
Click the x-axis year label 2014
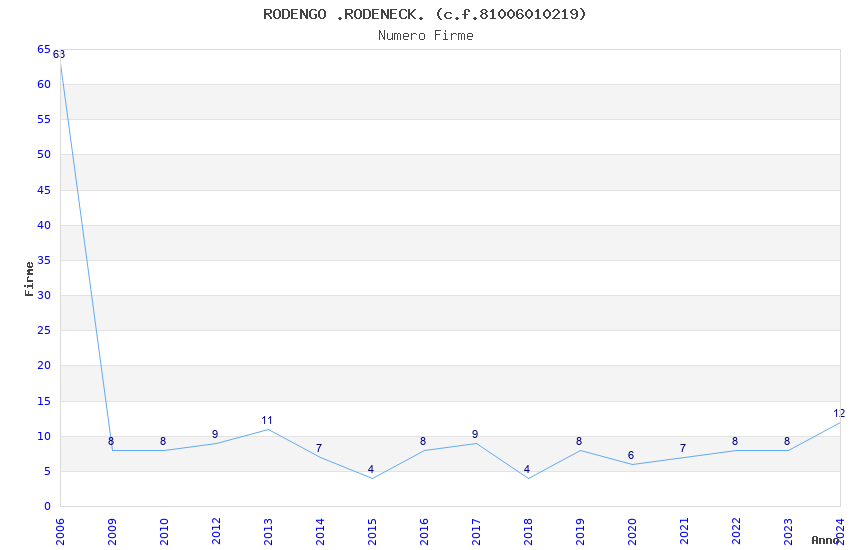(x=320, y=531)
